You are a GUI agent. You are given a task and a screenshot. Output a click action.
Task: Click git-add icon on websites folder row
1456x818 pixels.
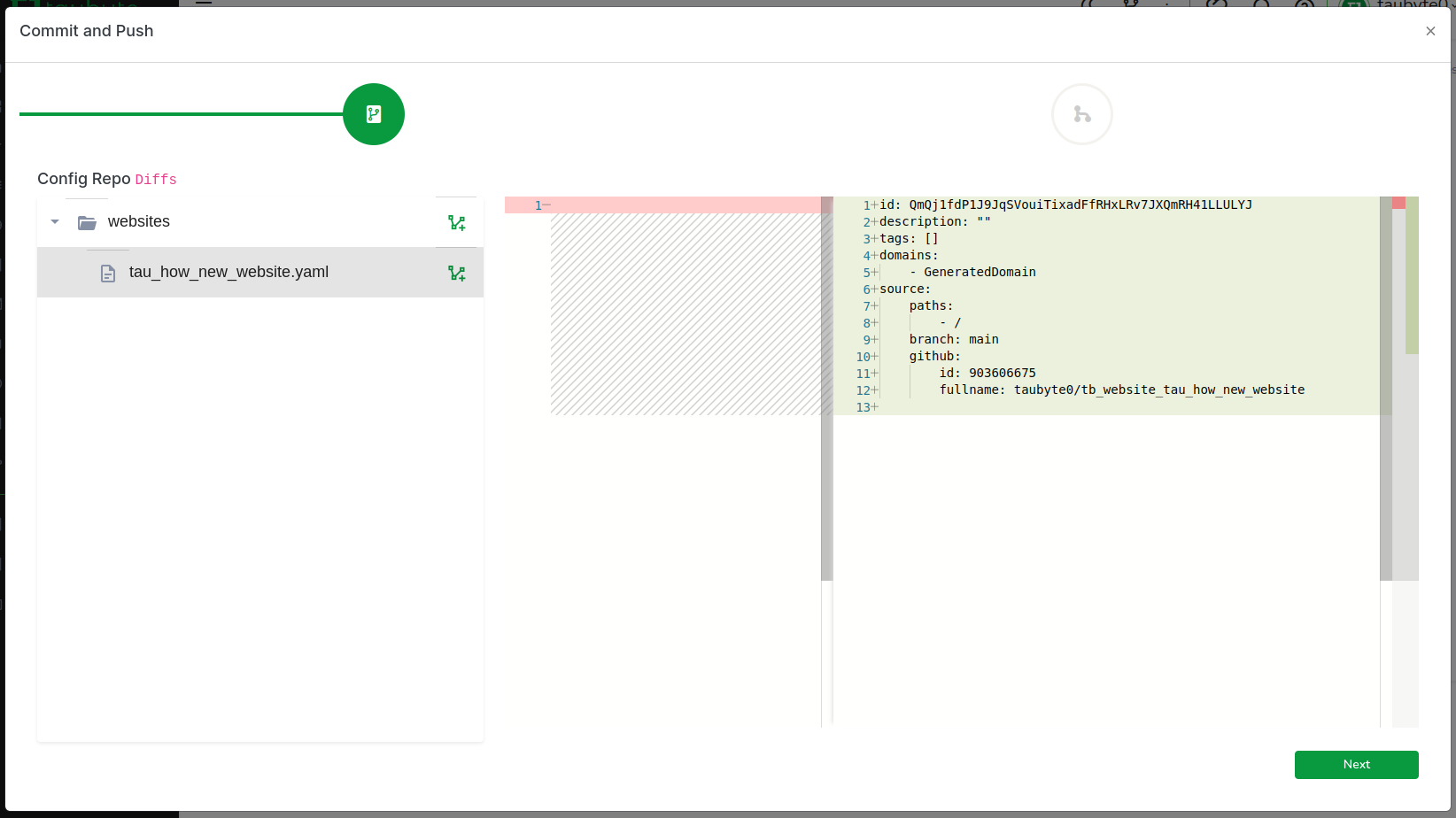[x=457, y=223]
